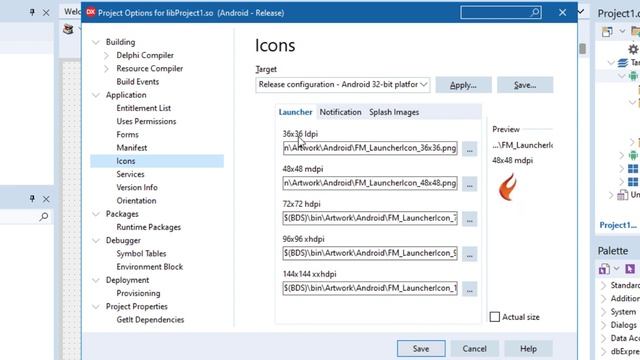
Task: Open Help for Project Options
Action: 528,349
